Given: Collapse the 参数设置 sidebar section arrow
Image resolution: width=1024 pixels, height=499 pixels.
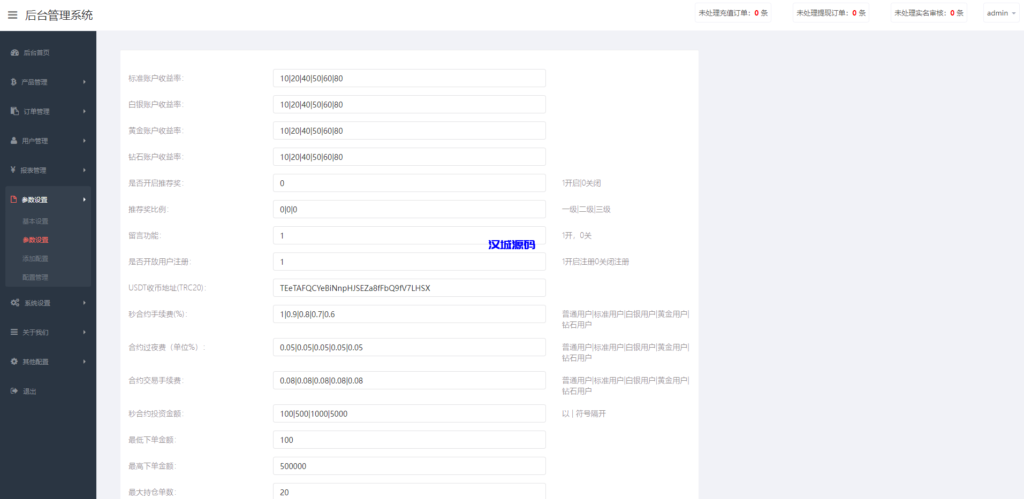Looking at the screenshot, I should (x=85, y=200).
